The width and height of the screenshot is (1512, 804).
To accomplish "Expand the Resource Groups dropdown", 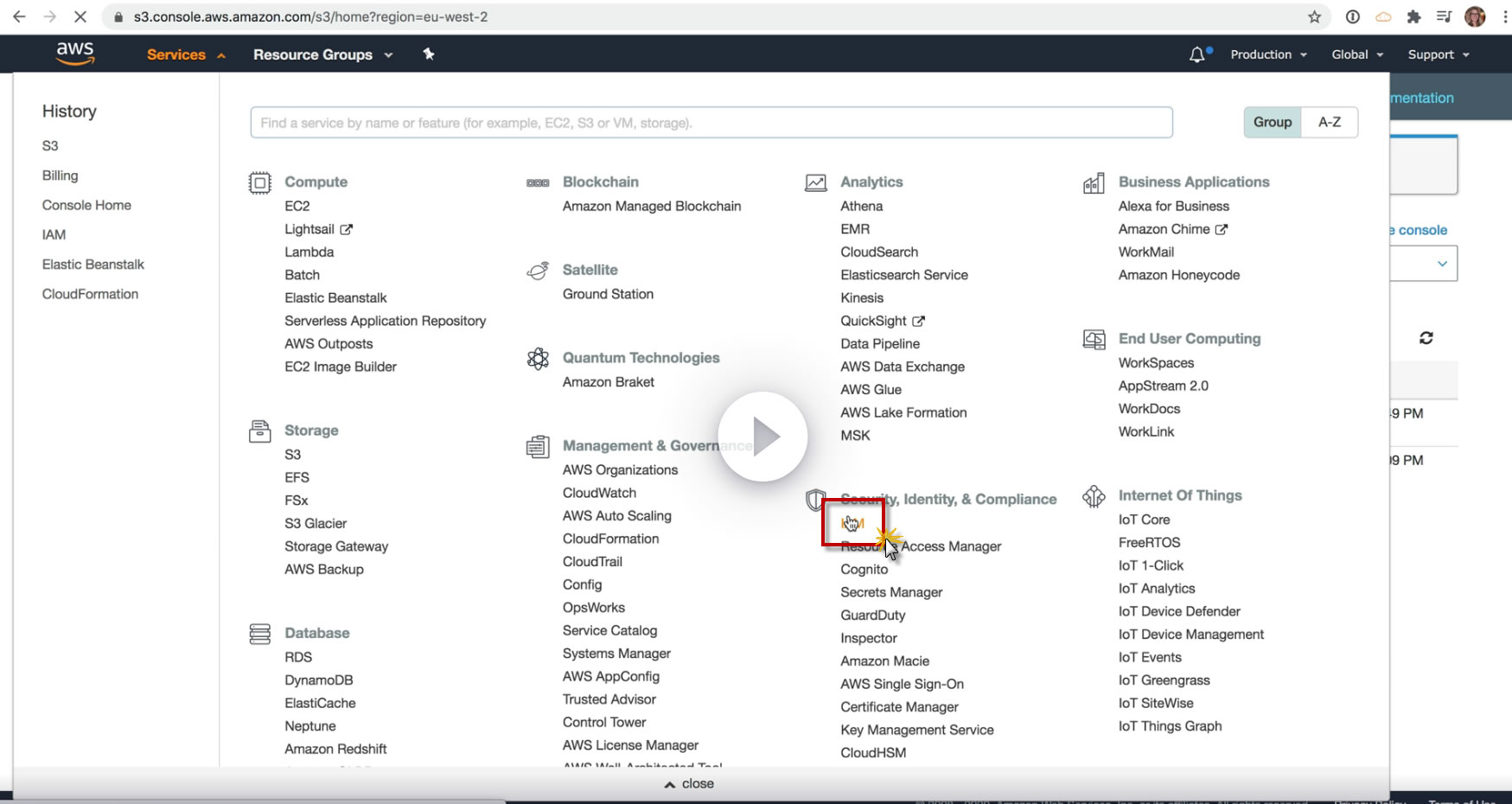I will coord(322,54).
